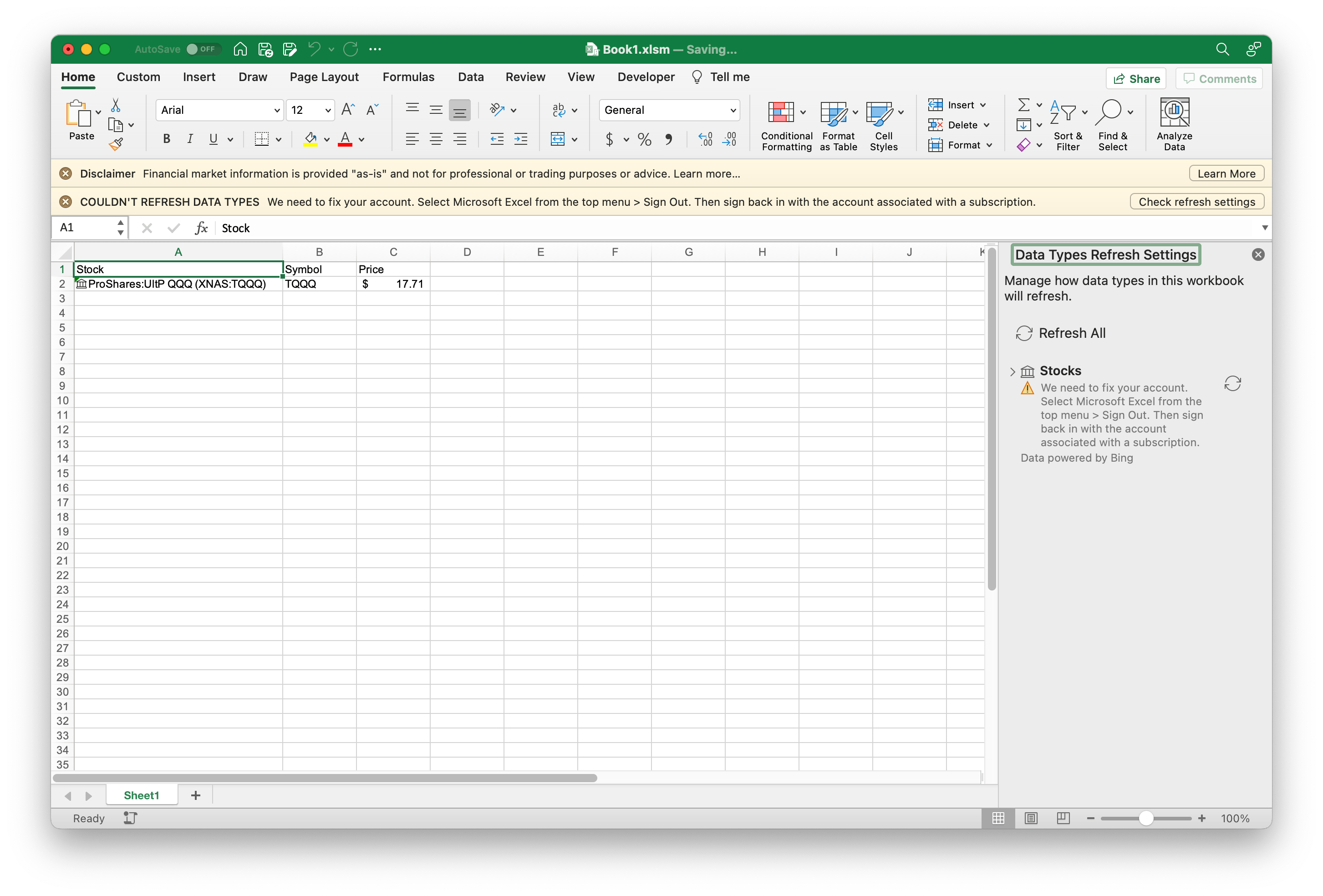Viewport: 1323px width, 896px height.
Task: Select the Sheet1 tab
Action: [142, 795]
